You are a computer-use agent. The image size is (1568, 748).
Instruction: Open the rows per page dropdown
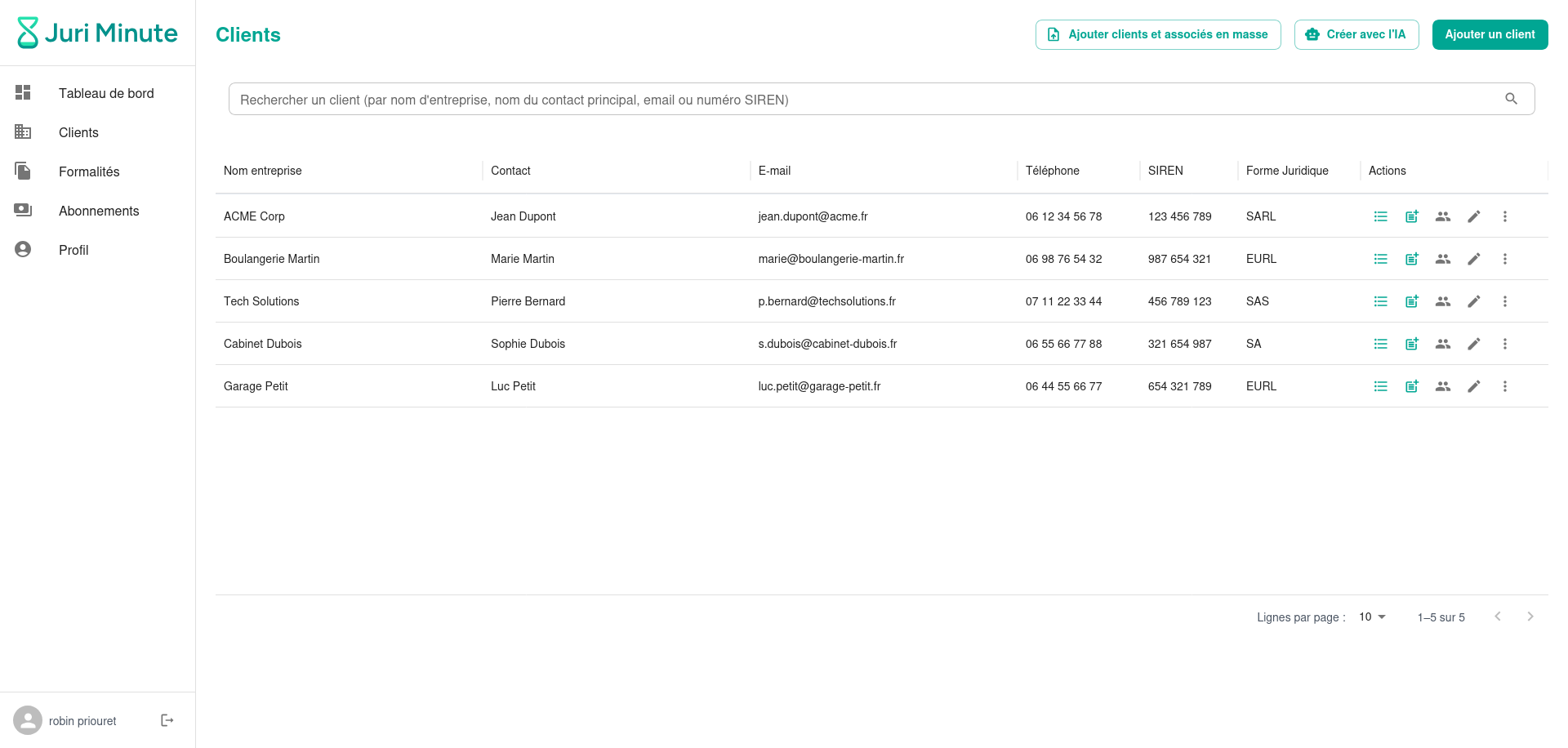1370,617
